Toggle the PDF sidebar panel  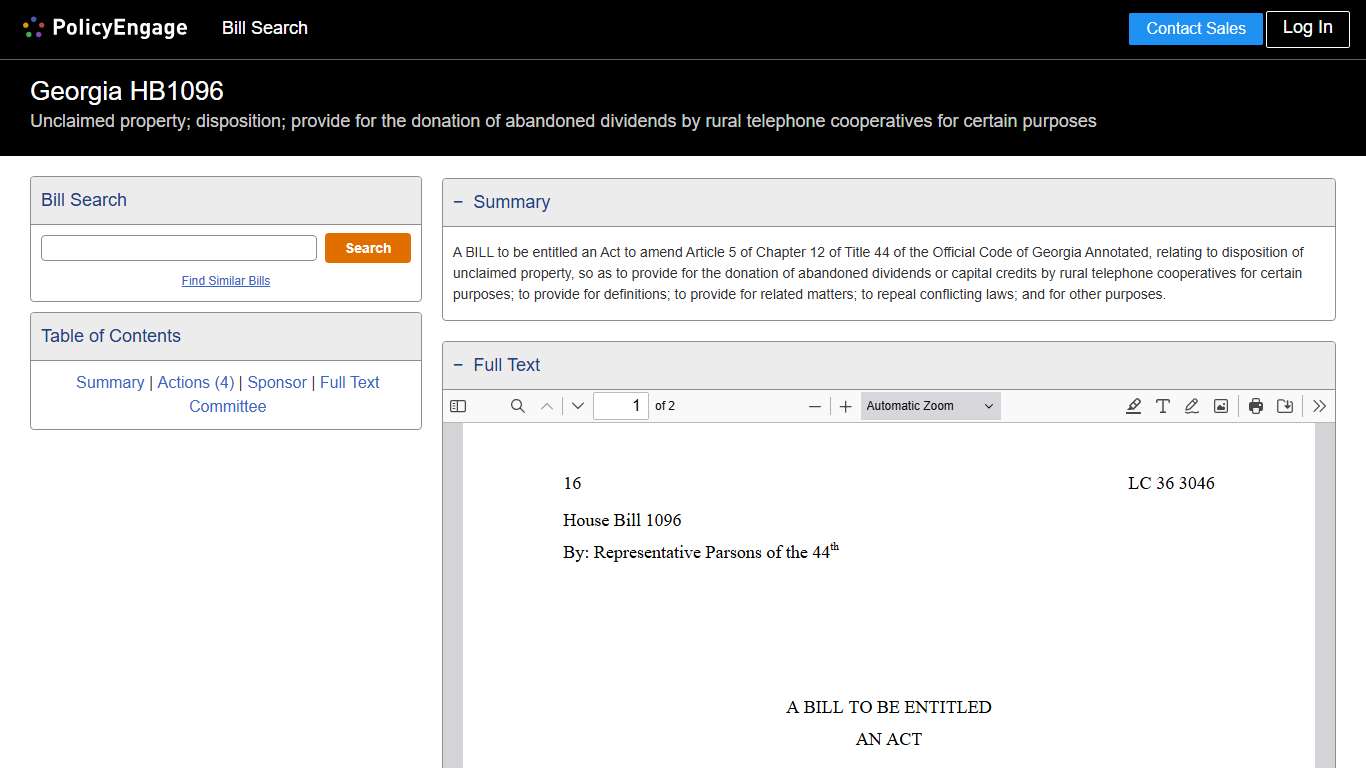point(458,406)
